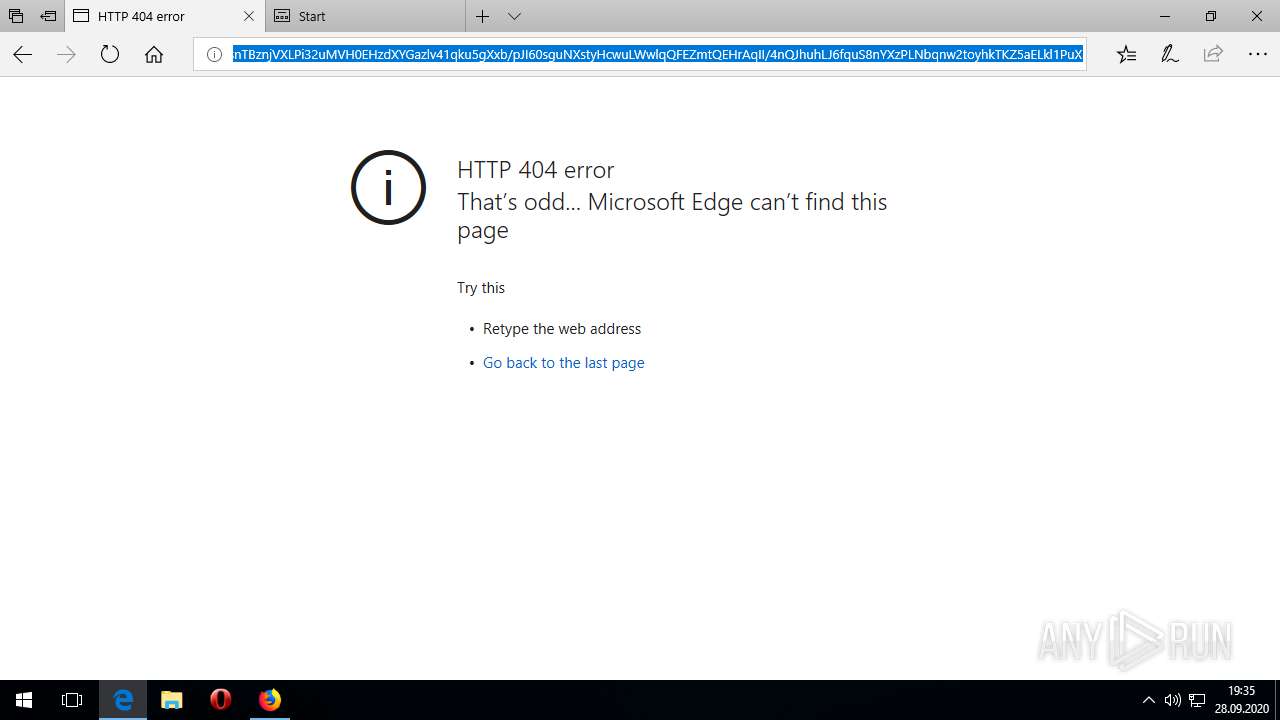Add notes with the pen icon

click(x=1170, y=55)
